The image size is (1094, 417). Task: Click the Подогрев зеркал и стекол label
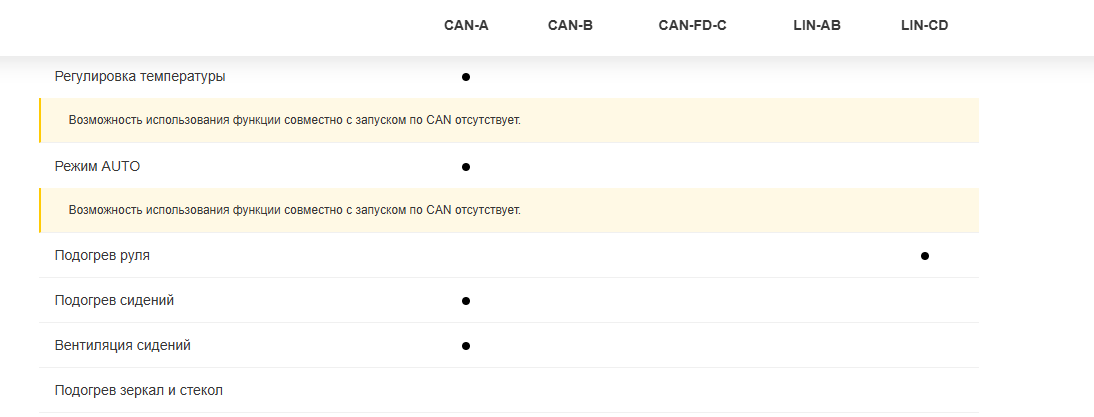[x=138, y=390]
